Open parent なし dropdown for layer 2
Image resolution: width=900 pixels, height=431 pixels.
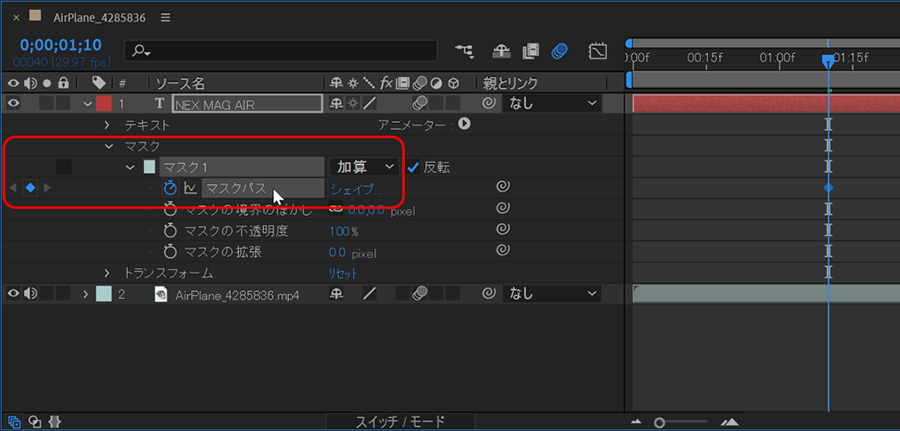[x=552, y=294]
